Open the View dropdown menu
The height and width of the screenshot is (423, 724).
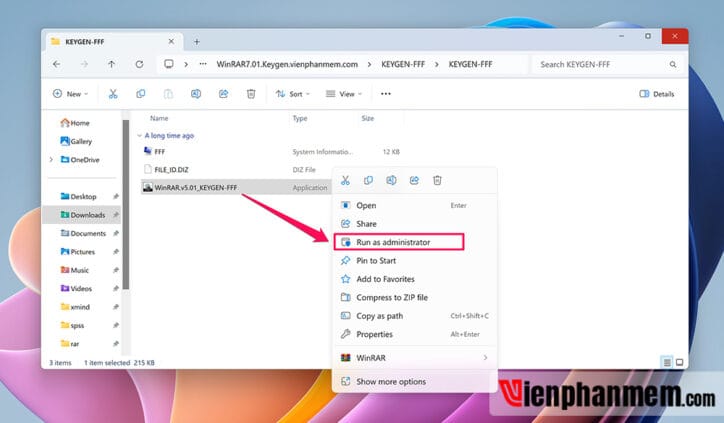coord(344,94)
